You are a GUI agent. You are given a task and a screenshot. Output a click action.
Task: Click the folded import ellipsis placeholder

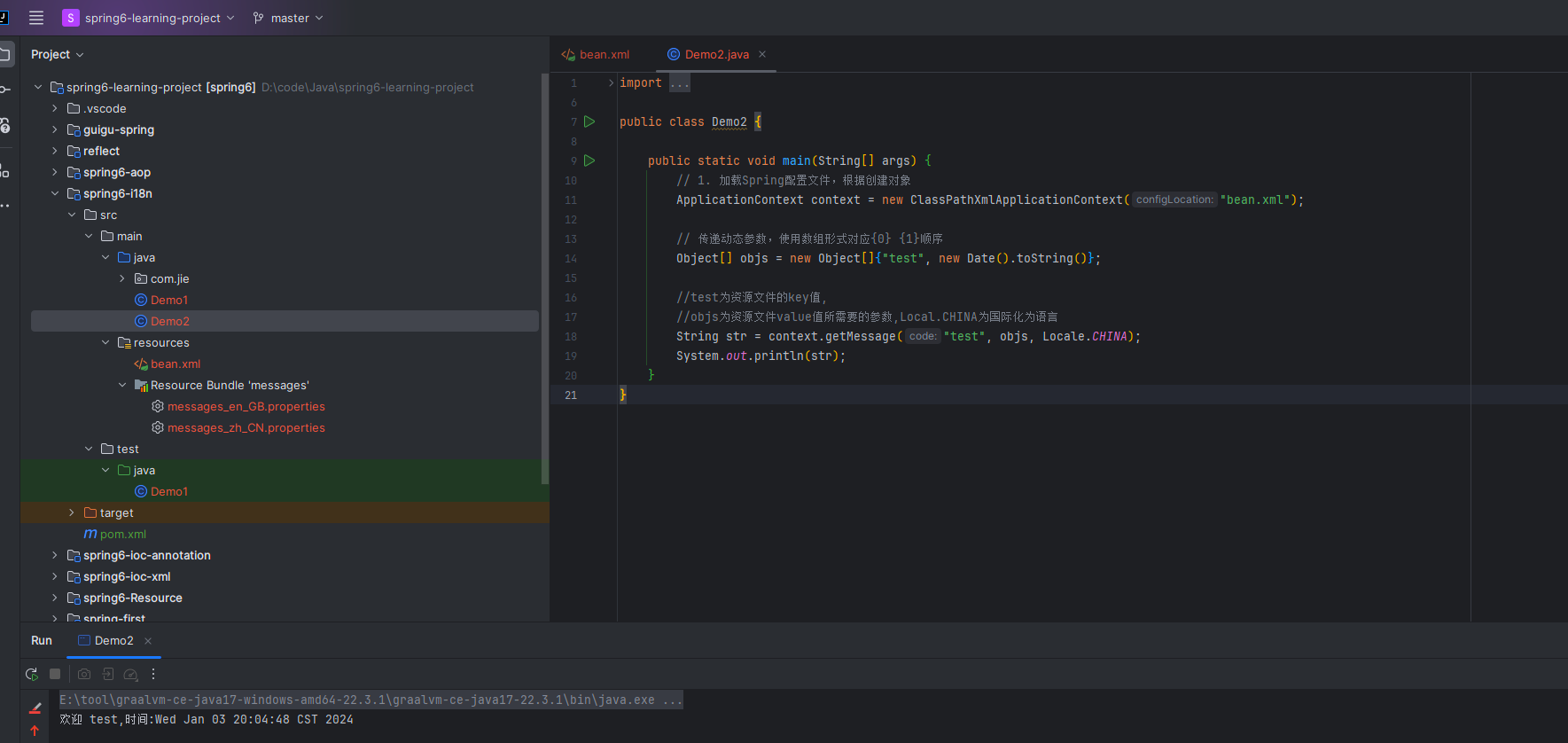pyautogui.click(x=679, y=82)
